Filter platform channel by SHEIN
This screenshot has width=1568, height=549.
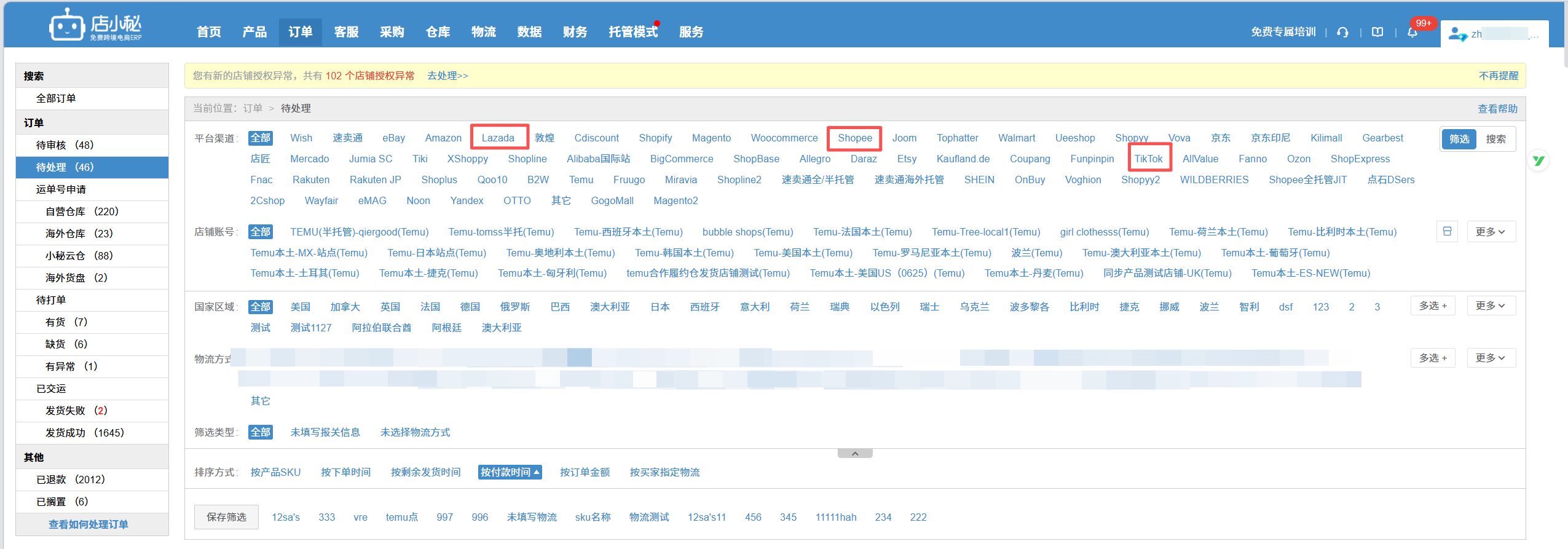click(979, 180)
